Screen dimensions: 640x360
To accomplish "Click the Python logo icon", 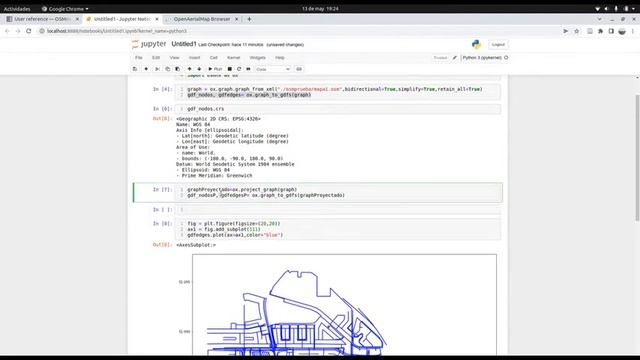I will pos(476,44).
